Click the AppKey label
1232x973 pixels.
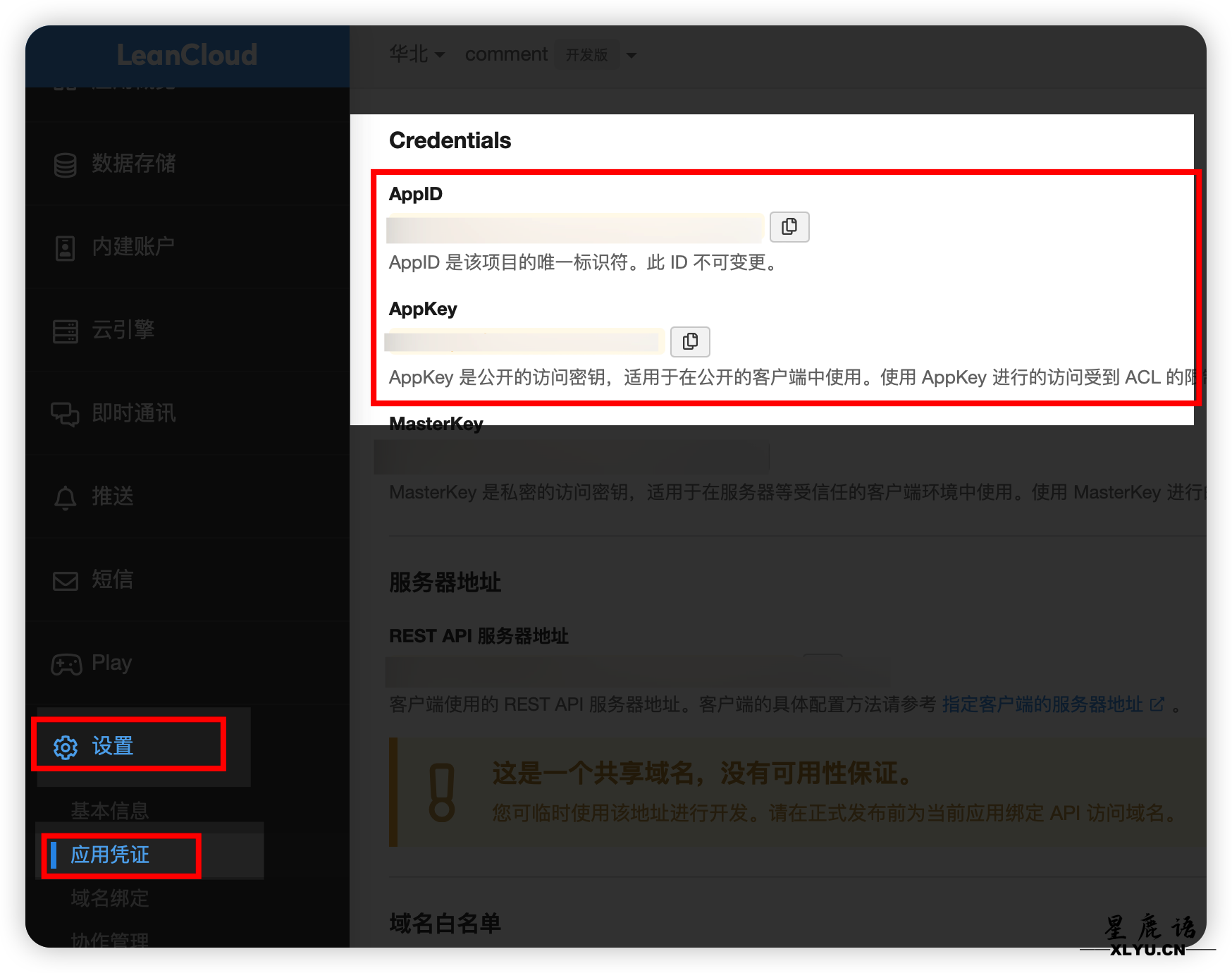[x=423, y=309]
